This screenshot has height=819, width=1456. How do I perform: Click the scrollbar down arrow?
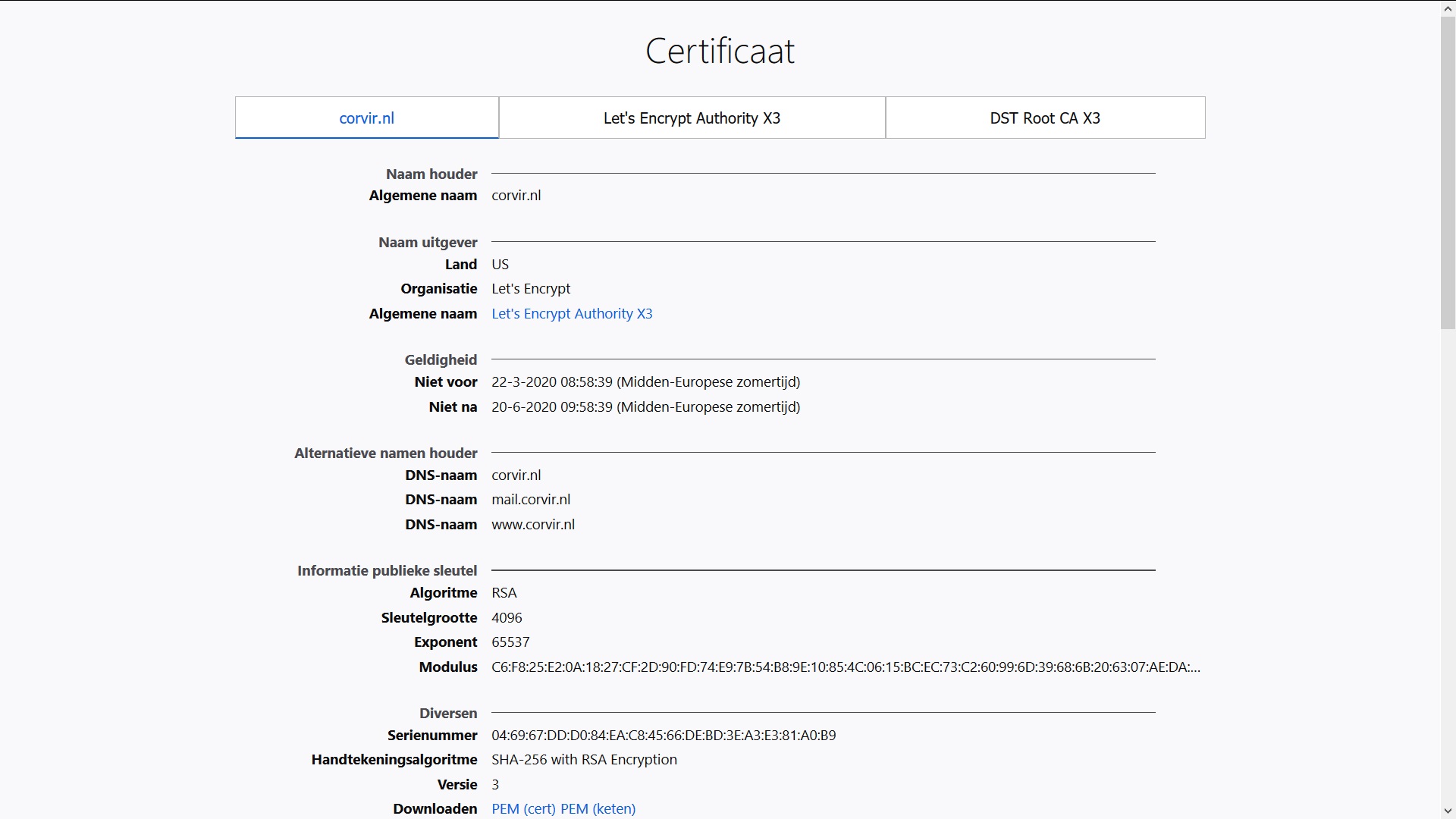tap(1448, 811)
